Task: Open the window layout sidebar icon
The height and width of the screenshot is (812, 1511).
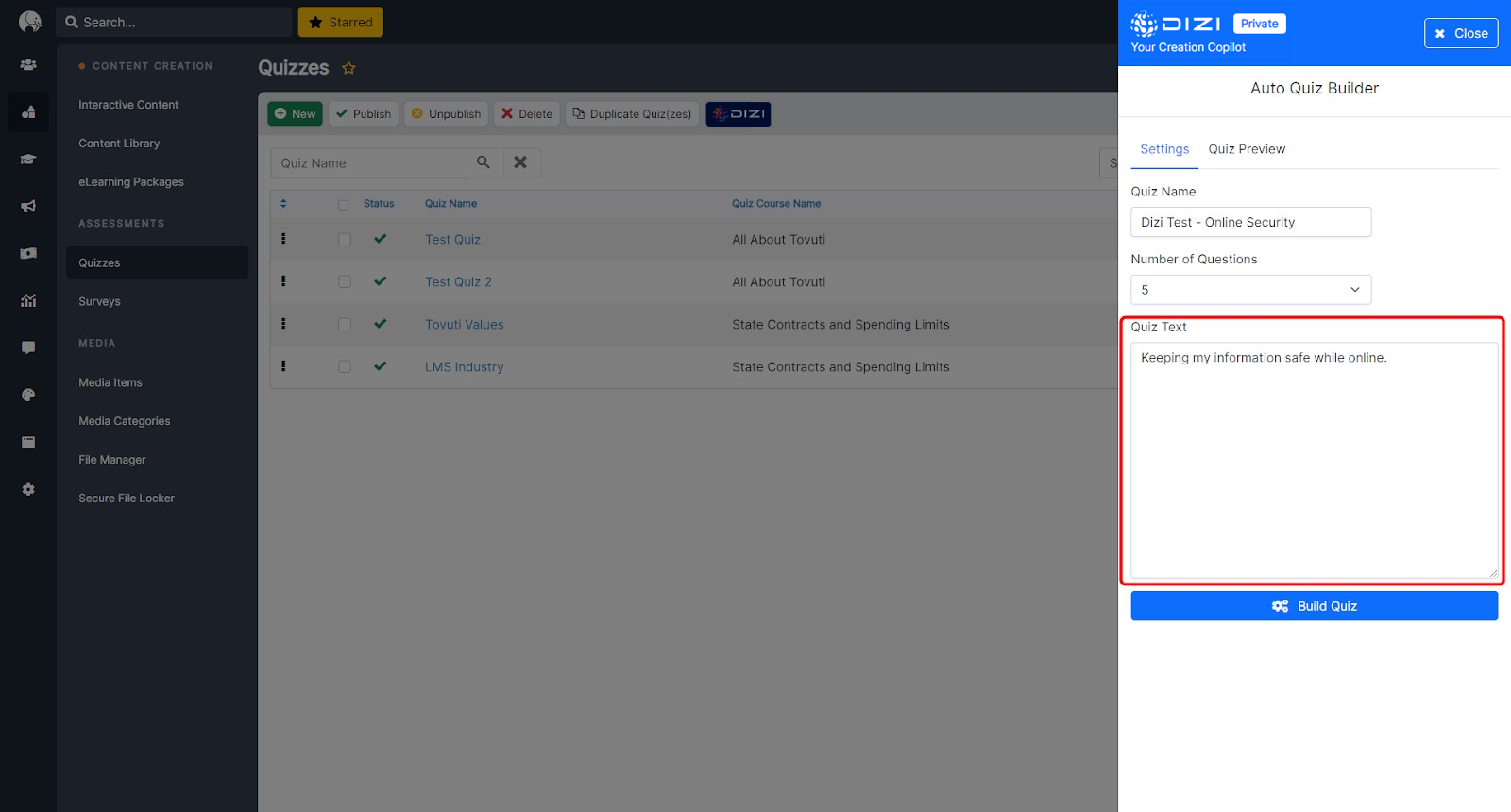Action: point(28,442)
